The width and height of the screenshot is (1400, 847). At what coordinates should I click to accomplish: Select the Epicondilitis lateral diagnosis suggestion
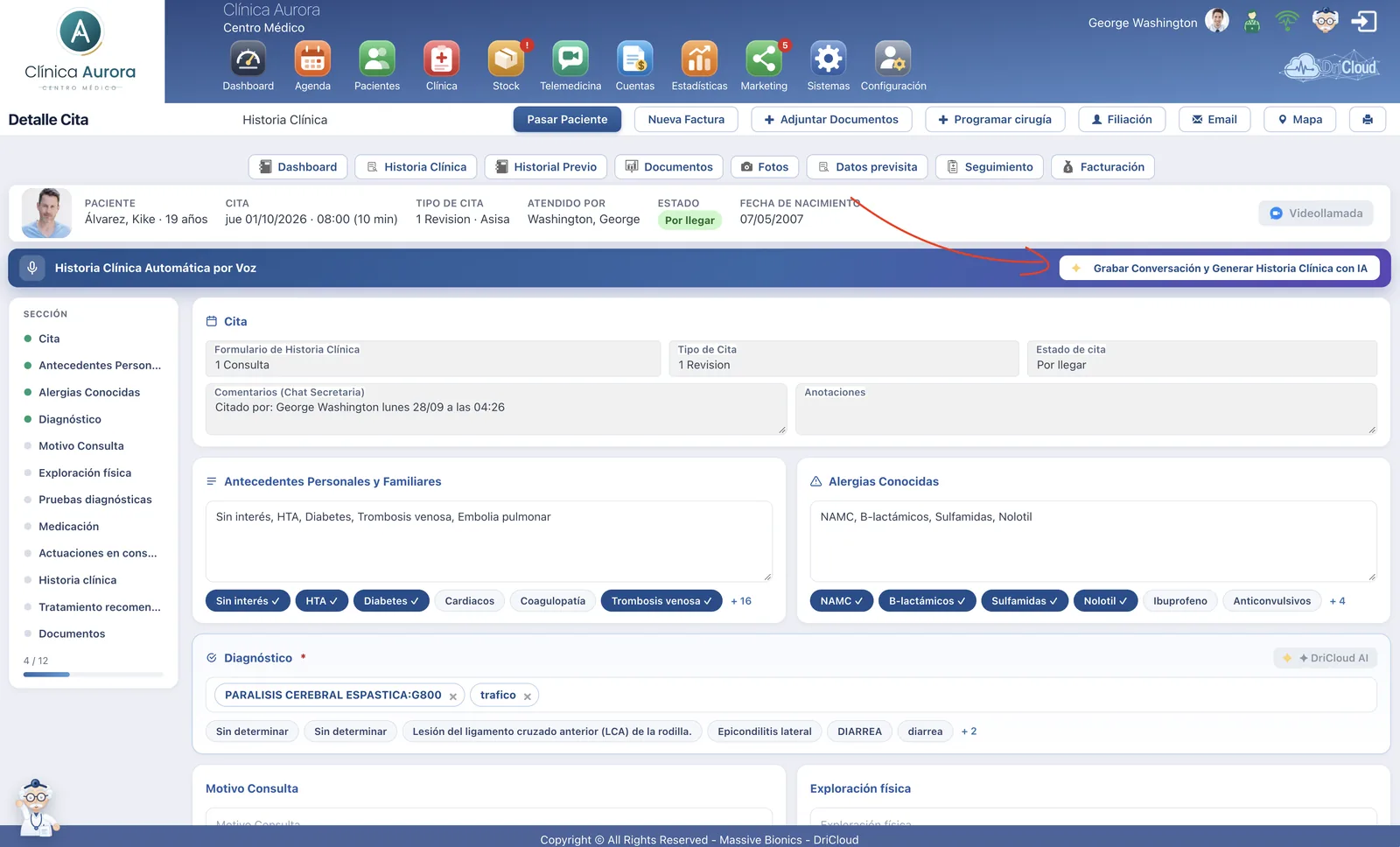tap(765, 731)
